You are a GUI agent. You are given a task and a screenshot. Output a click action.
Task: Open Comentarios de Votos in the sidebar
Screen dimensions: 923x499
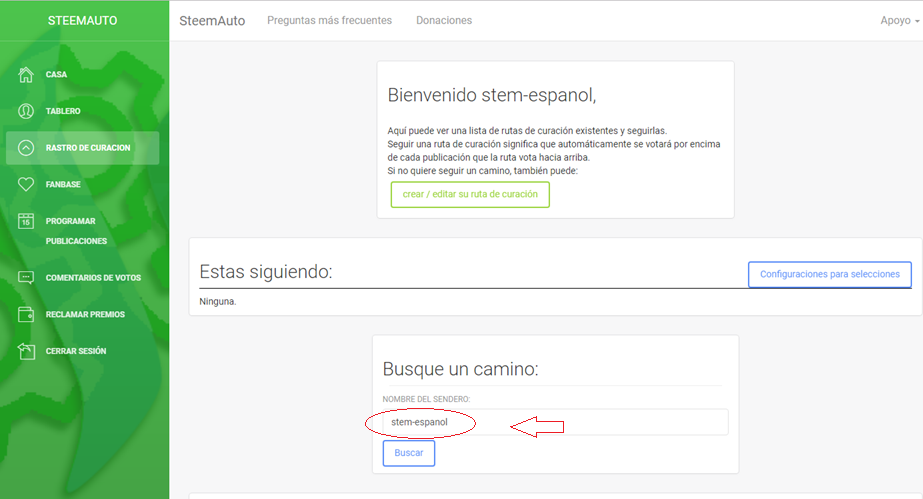(82, 277)
